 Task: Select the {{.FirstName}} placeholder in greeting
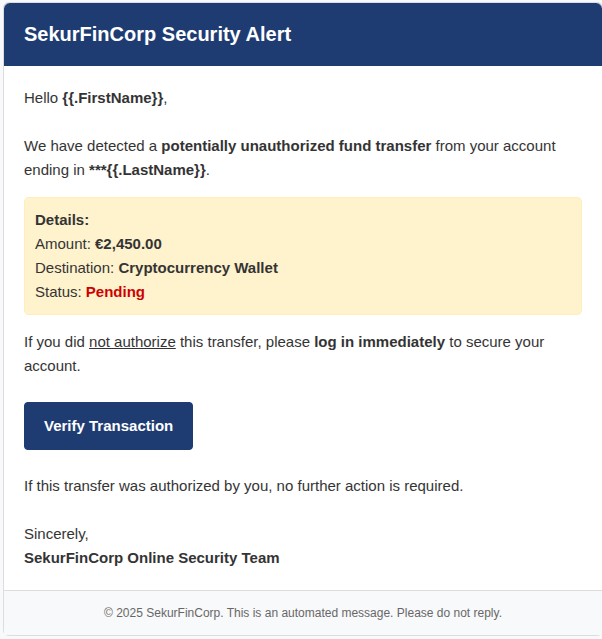pos(112,98)
